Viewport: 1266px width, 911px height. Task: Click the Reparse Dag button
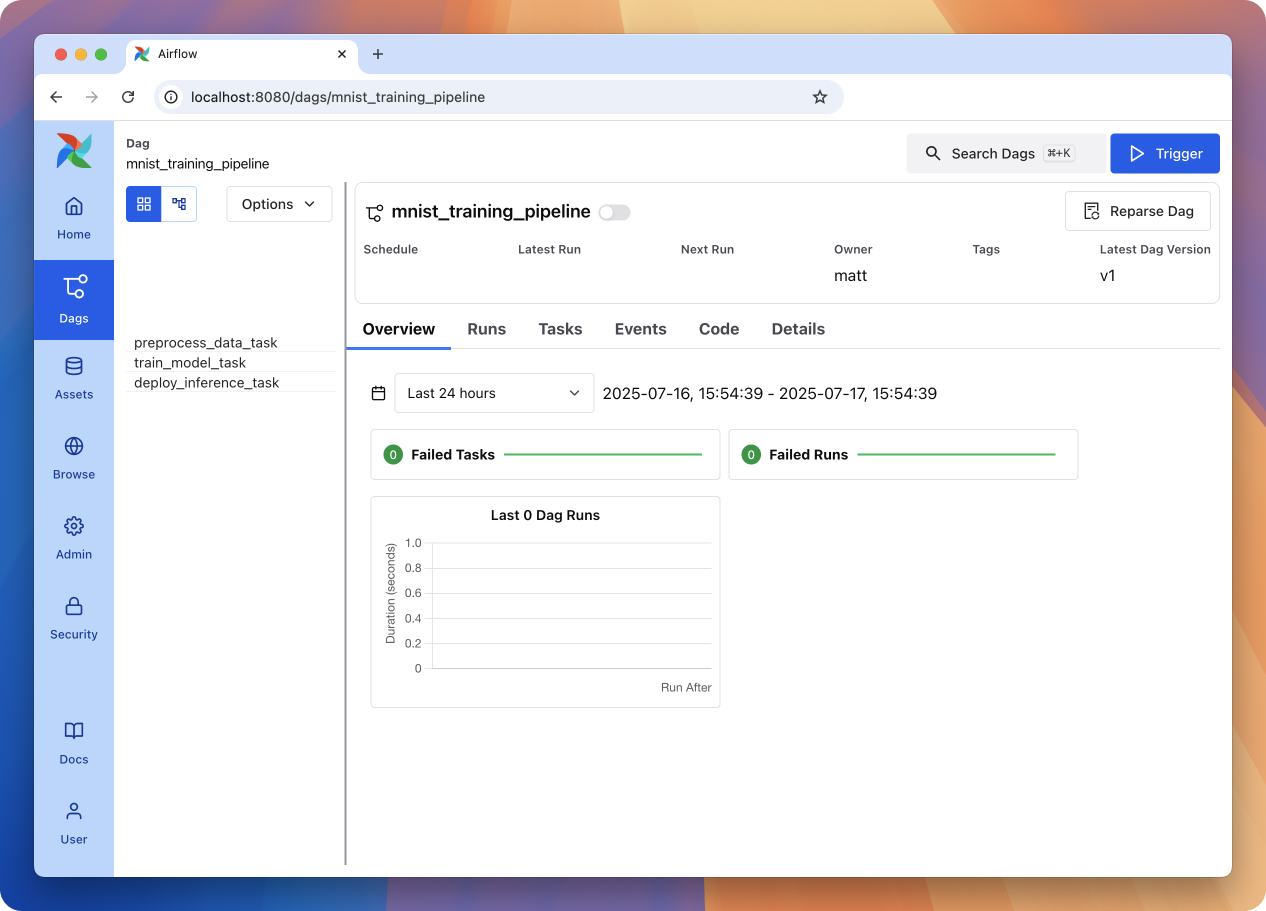pyautogui.click(x=1138, y=211)
